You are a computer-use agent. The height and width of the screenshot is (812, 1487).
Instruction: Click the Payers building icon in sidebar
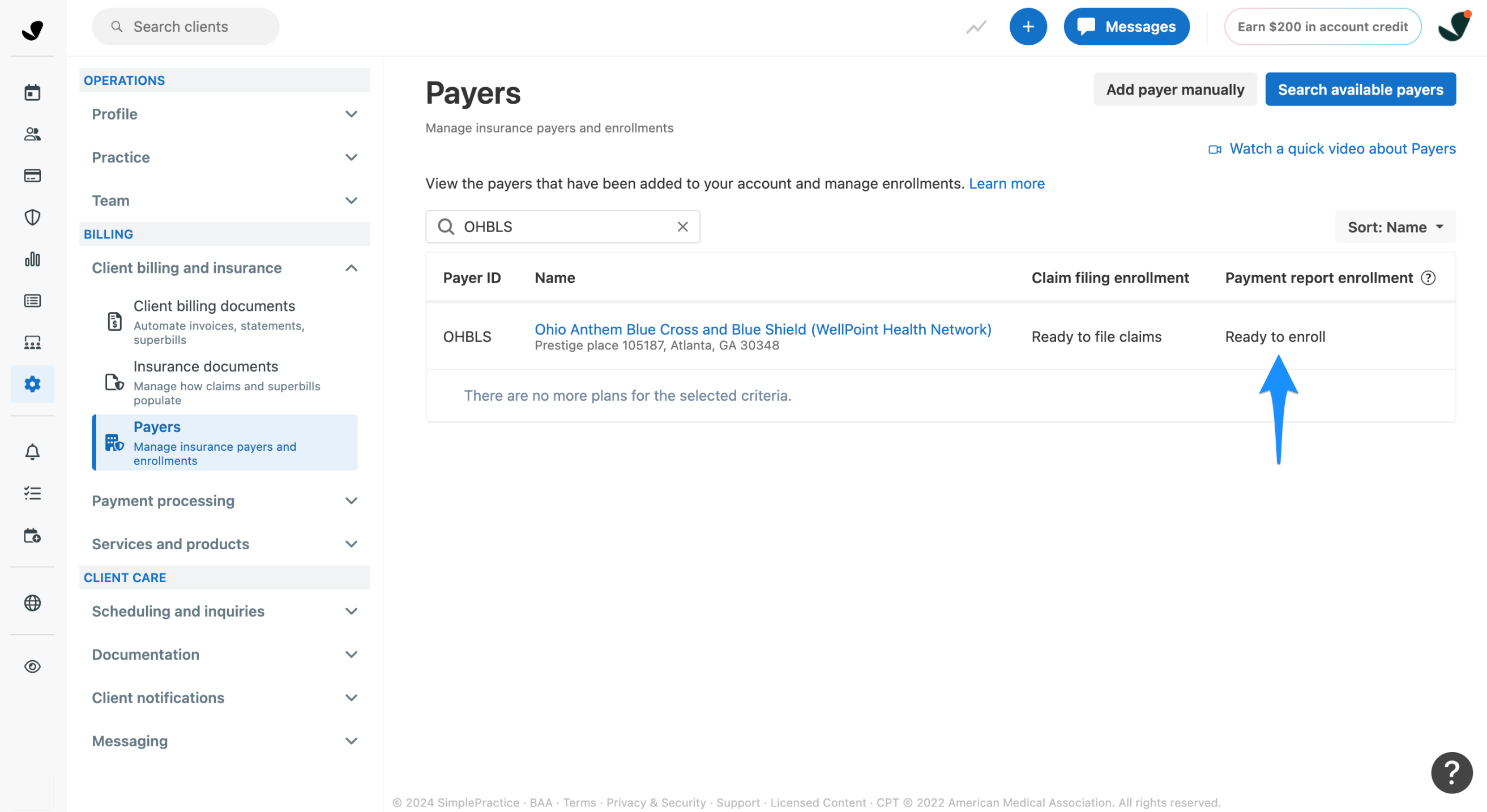coord(114,443)
